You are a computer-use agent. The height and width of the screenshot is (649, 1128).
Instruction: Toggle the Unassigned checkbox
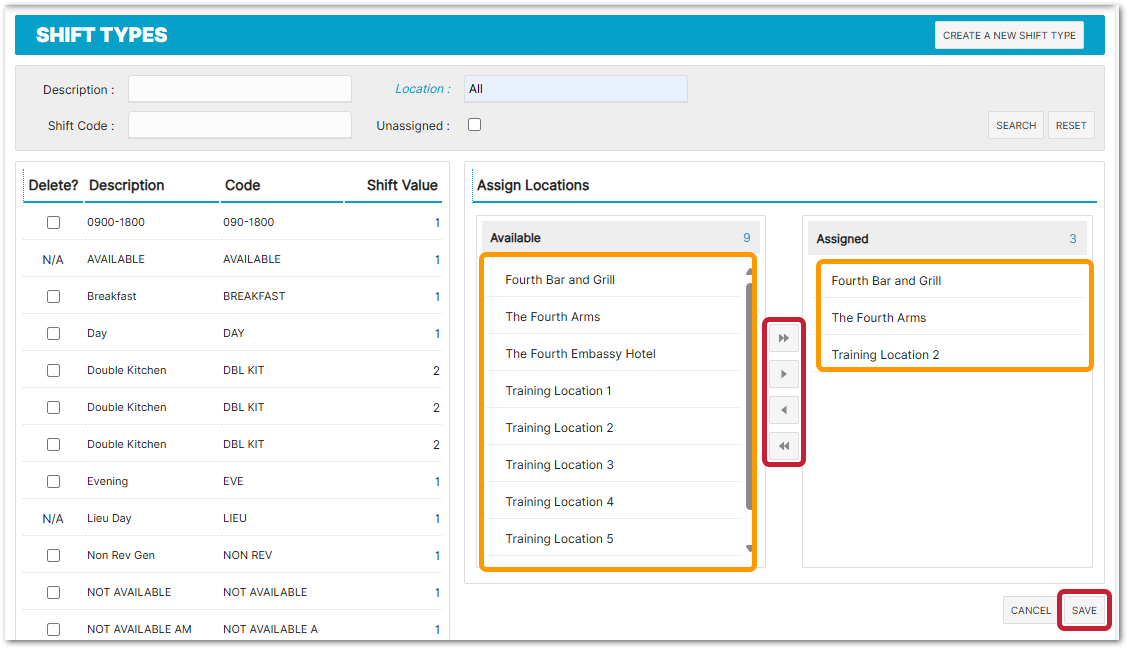click(475, 125)
